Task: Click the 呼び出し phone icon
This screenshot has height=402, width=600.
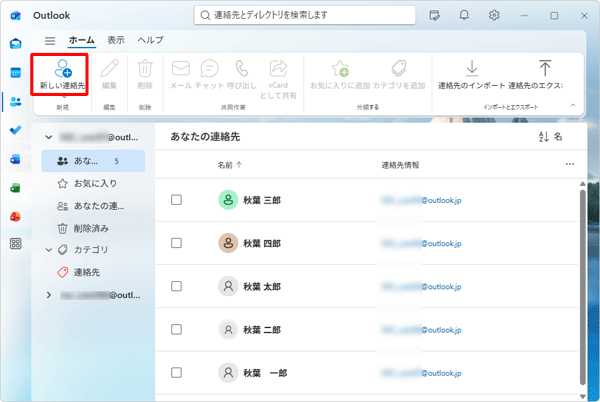Action: coord(242,68)
